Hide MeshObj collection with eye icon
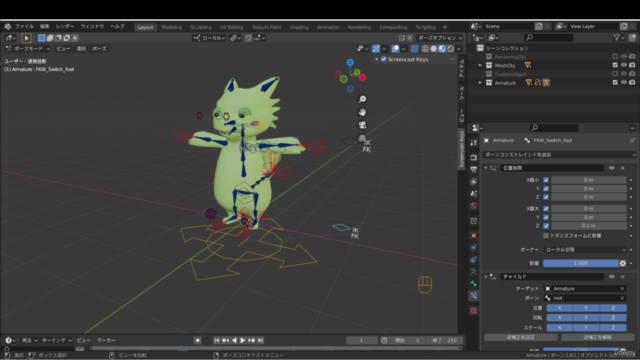The height and width of the screenshot is (360, 640). (624, 65)
